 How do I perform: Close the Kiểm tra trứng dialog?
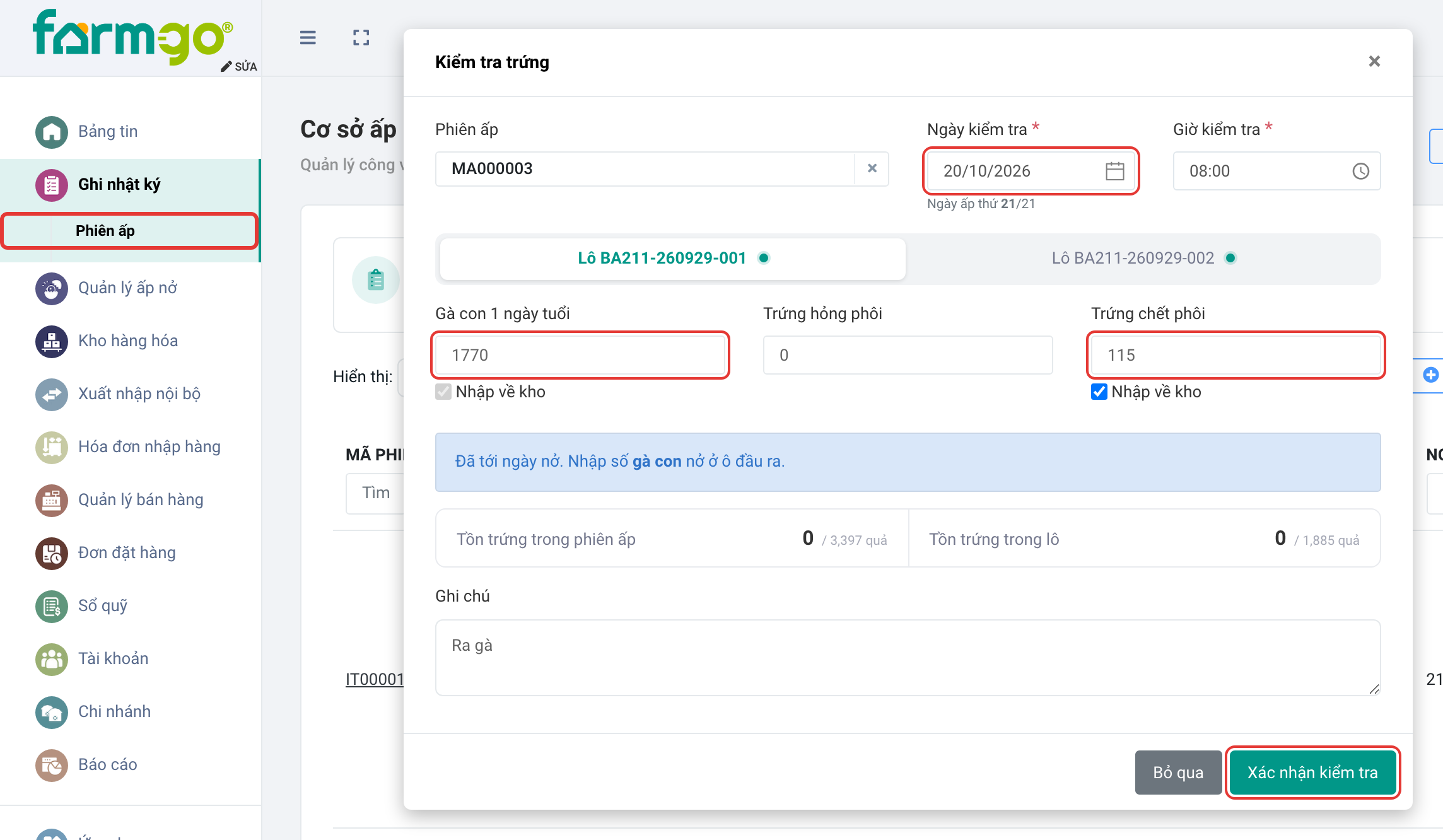click(1374, 61)
